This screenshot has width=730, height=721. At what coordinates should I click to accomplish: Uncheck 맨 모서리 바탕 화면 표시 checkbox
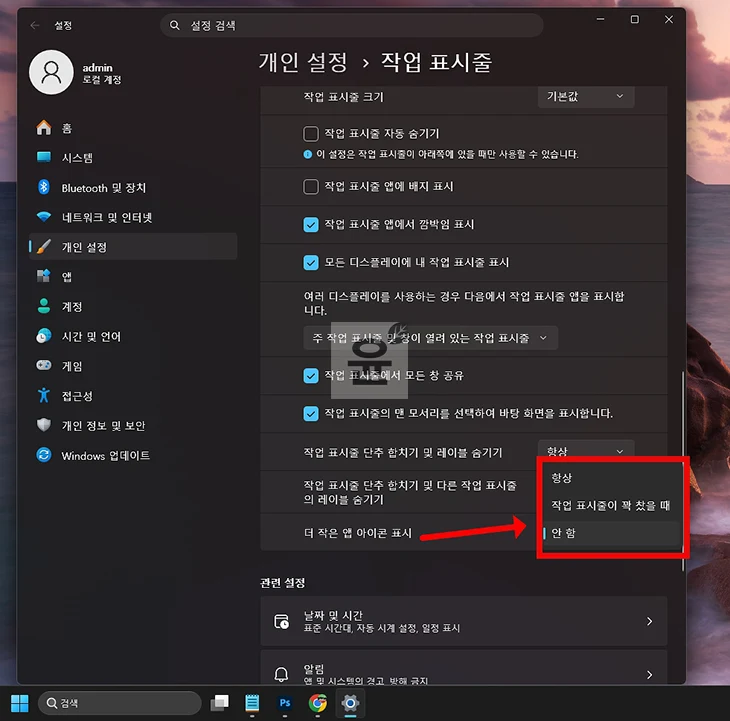click(x=311, y=413)
